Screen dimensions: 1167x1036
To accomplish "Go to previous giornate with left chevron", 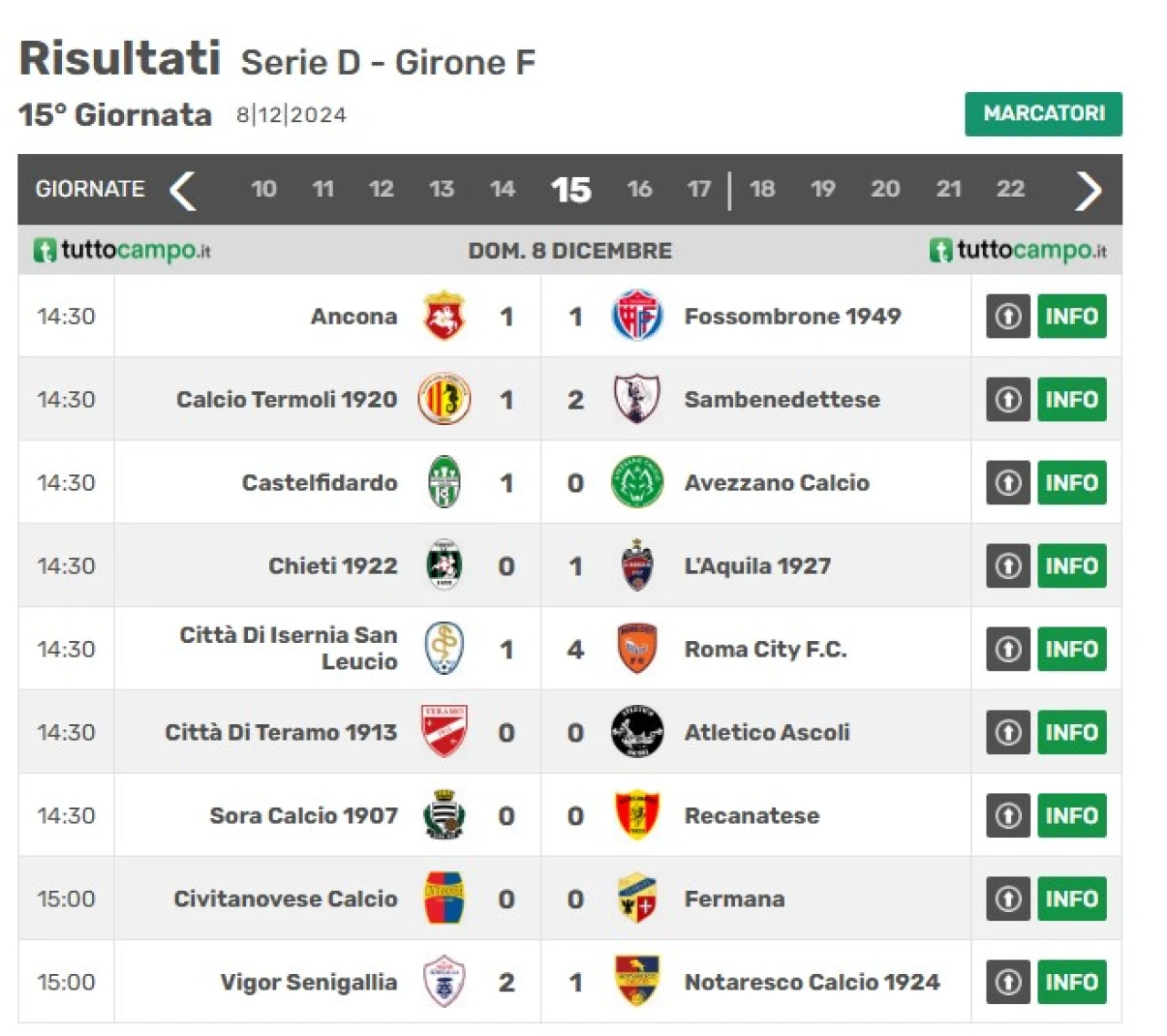I will [183, 190].
